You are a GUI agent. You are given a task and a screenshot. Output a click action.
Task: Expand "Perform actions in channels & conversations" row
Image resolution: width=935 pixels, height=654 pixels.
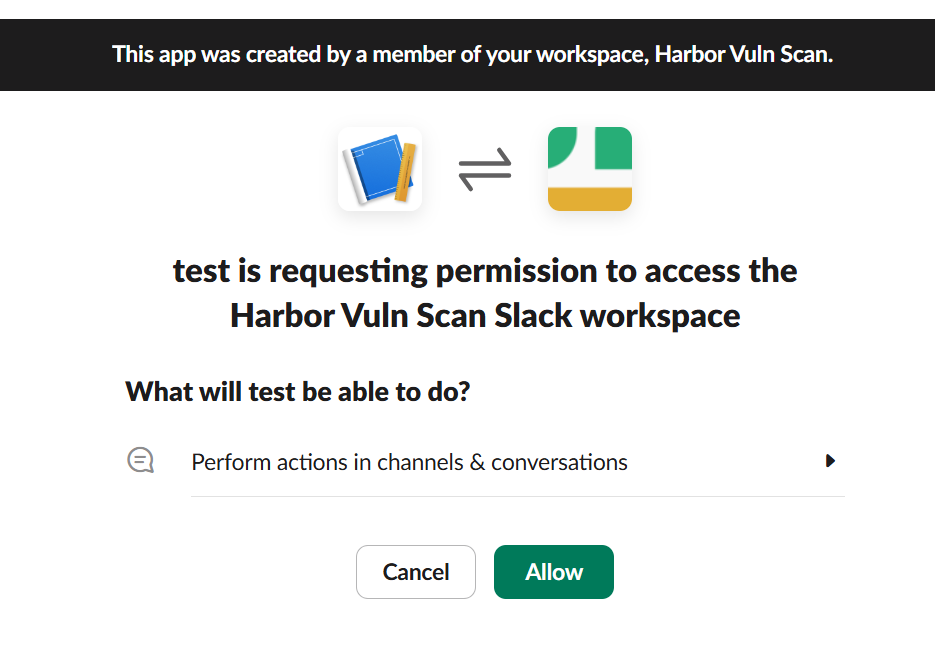tap(410, 462)
